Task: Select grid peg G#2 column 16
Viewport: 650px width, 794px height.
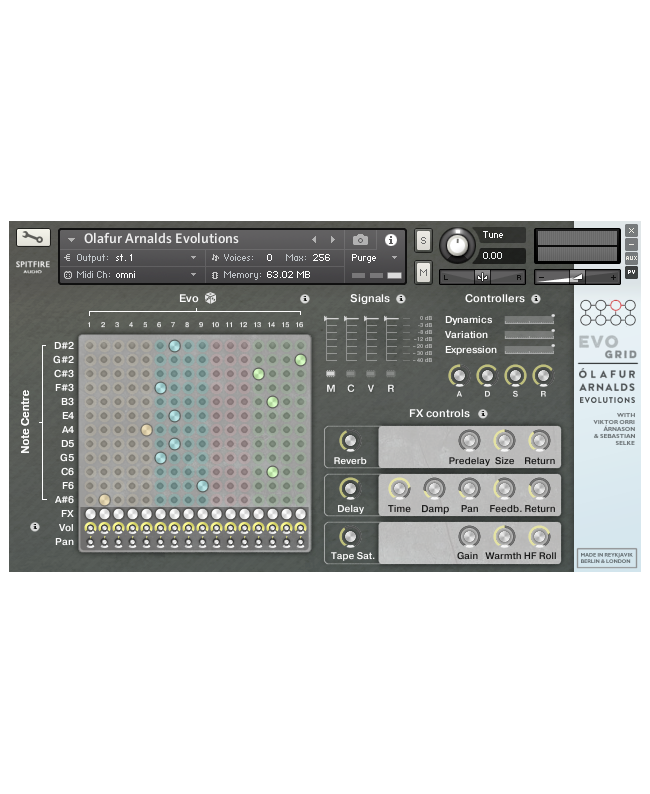Action: [301, 360]
